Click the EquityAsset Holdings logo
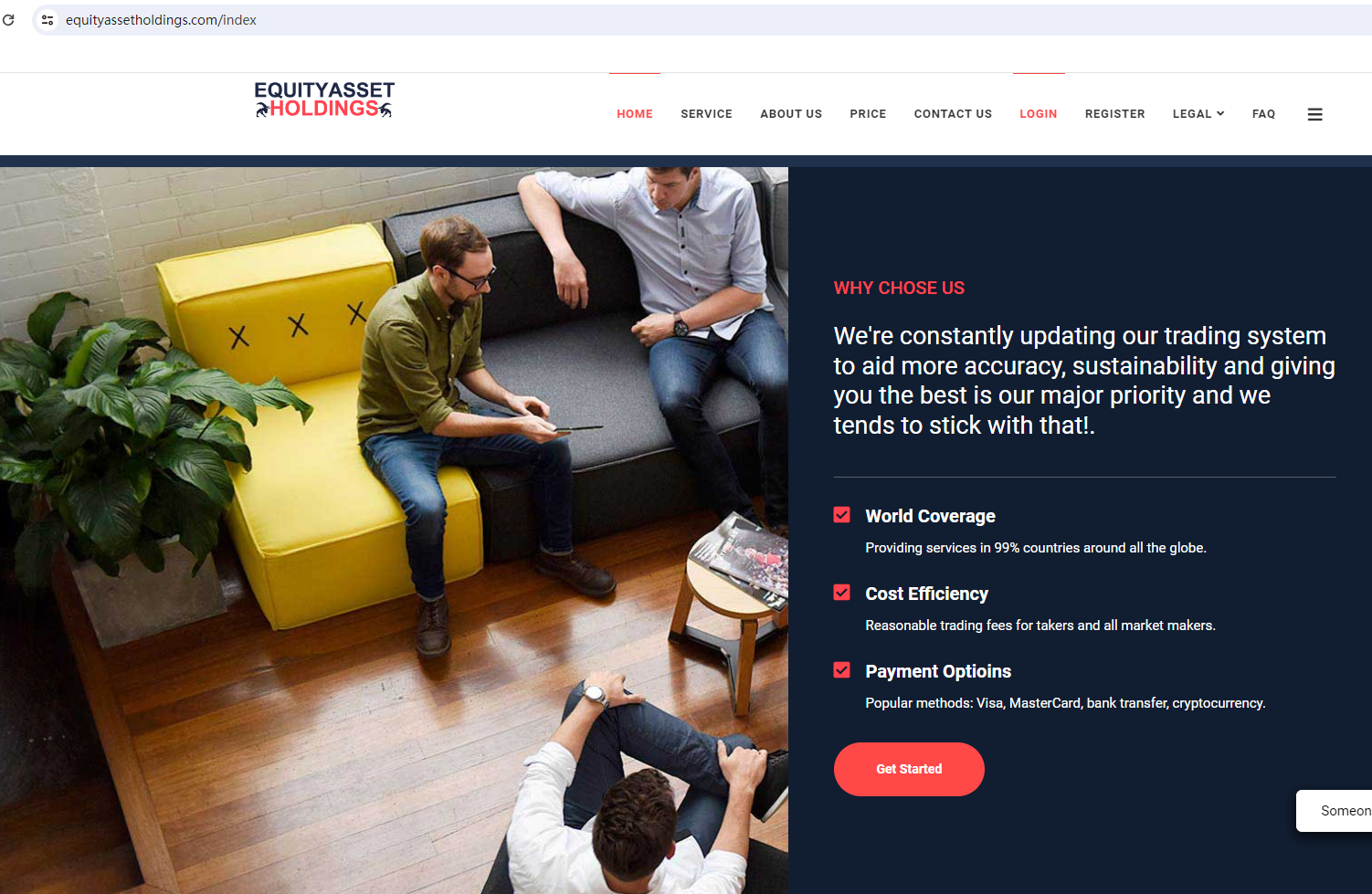 coord(324,100)
